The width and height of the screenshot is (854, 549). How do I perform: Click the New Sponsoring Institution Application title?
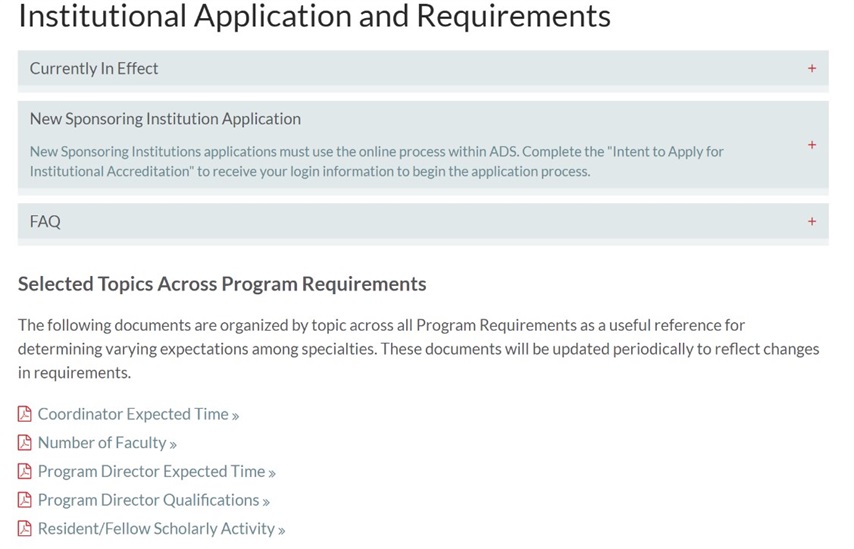coord(165,119)
